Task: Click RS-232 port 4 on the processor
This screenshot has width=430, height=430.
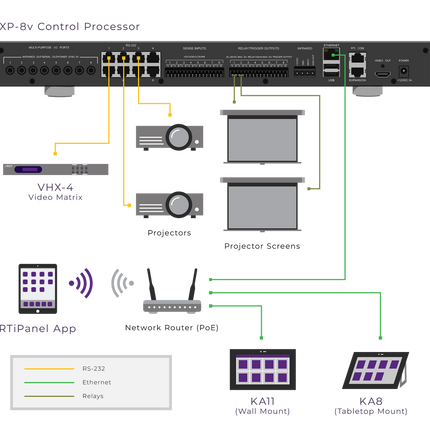Action: 153,58
